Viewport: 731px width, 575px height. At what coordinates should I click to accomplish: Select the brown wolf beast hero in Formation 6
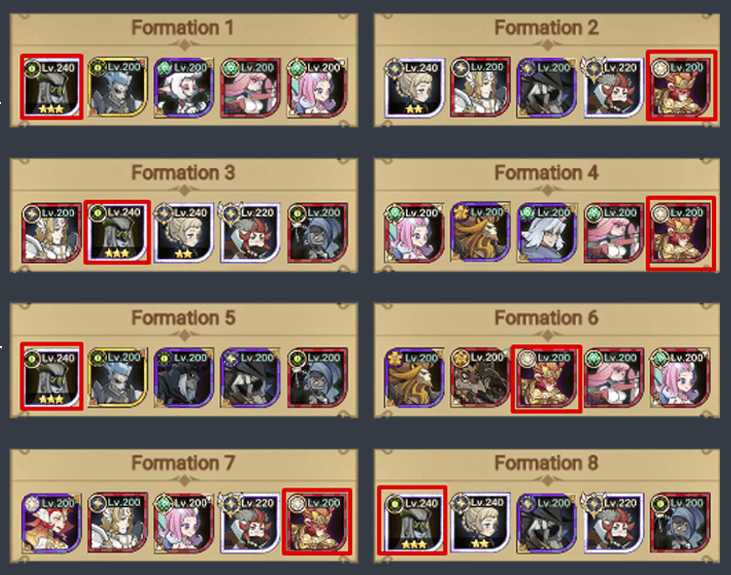(x=480, y=377)
